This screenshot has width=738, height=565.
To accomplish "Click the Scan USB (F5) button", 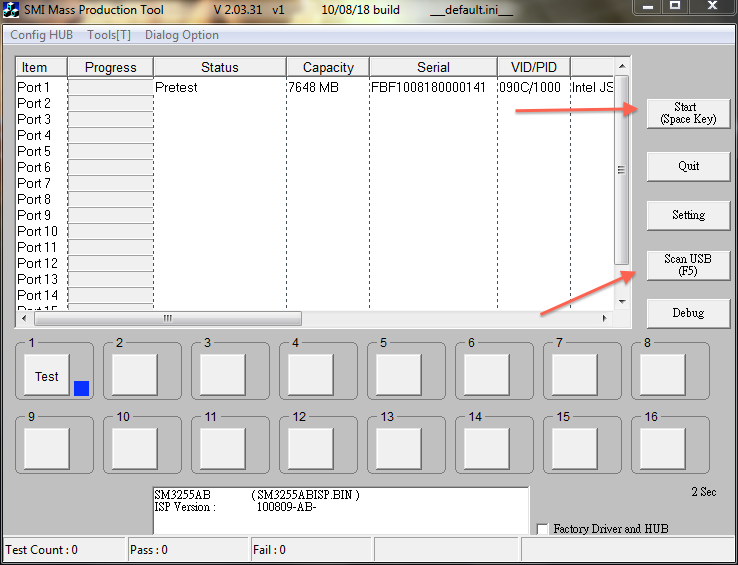I will click(688, 265).
